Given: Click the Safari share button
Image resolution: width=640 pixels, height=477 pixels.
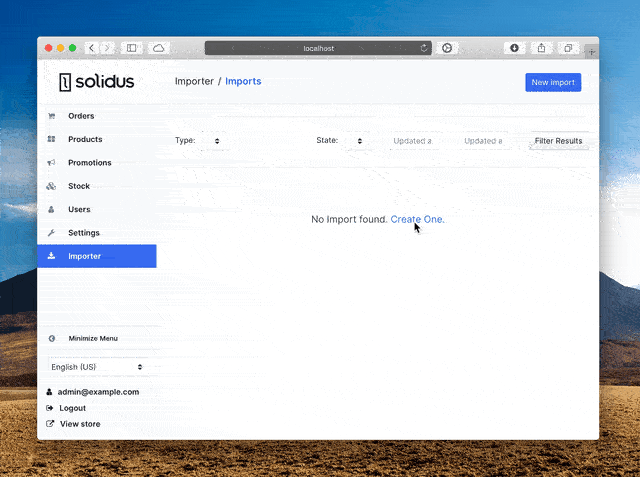Looking at the screenshot, I should (541, 48).
